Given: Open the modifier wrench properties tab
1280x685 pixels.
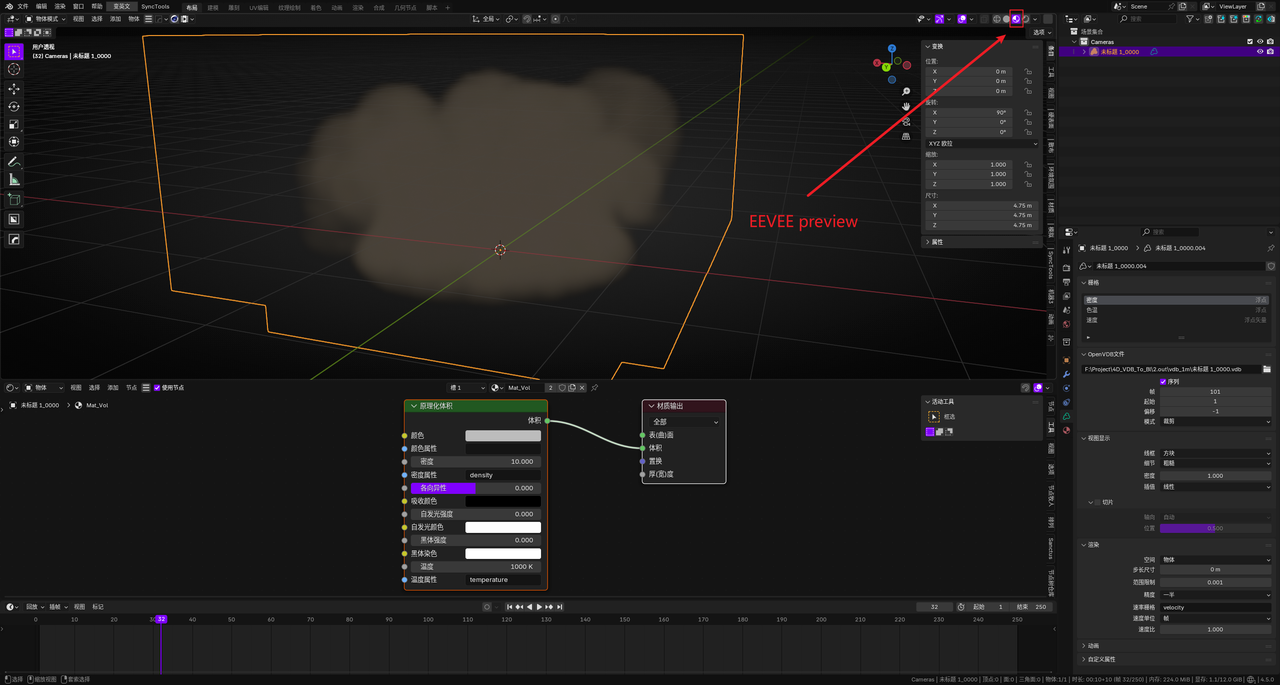Looking at the screenshot, I should [1067, 374].
